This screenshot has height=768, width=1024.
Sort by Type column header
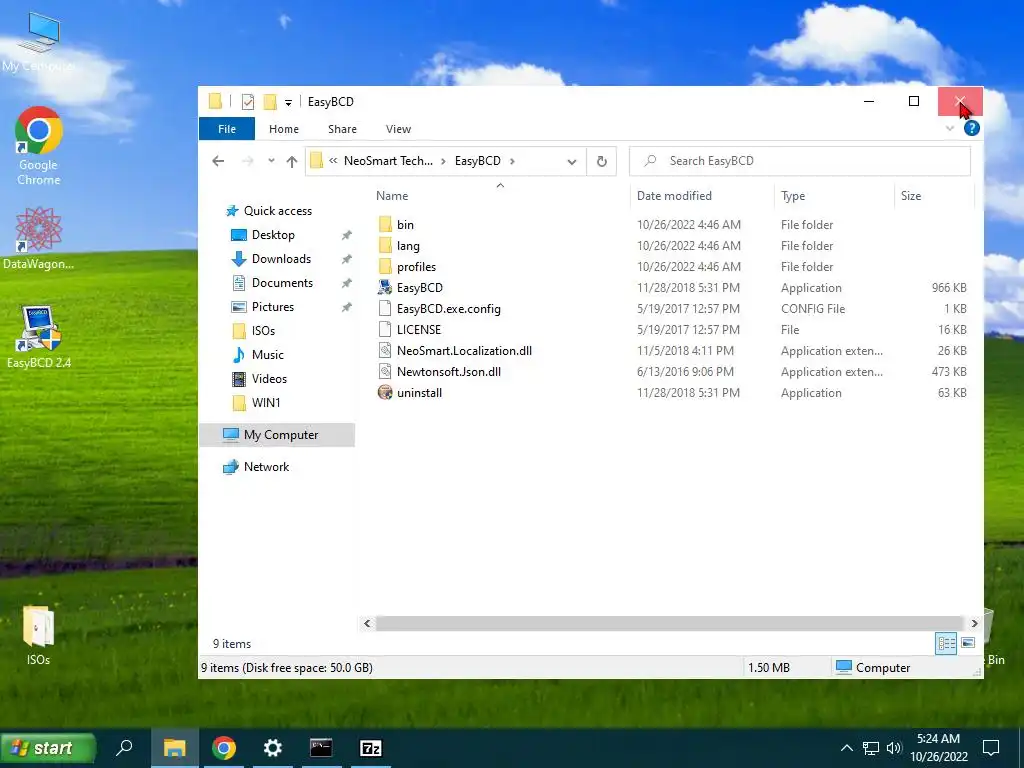coord(793,196)
